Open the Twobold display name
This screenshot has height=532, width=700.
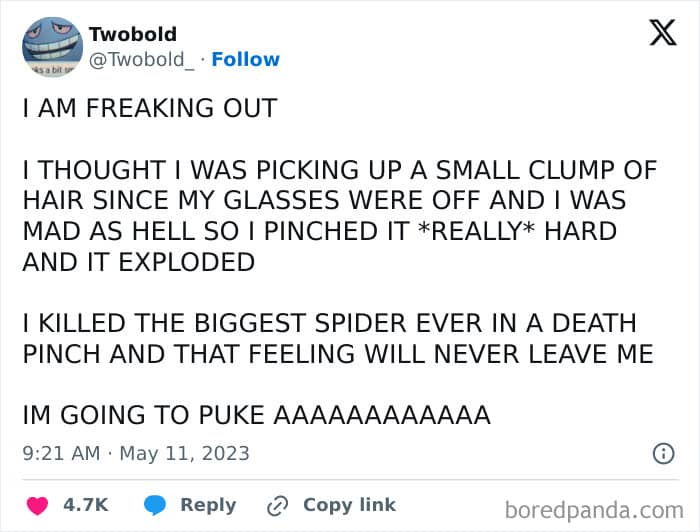(x=133, y=34)
